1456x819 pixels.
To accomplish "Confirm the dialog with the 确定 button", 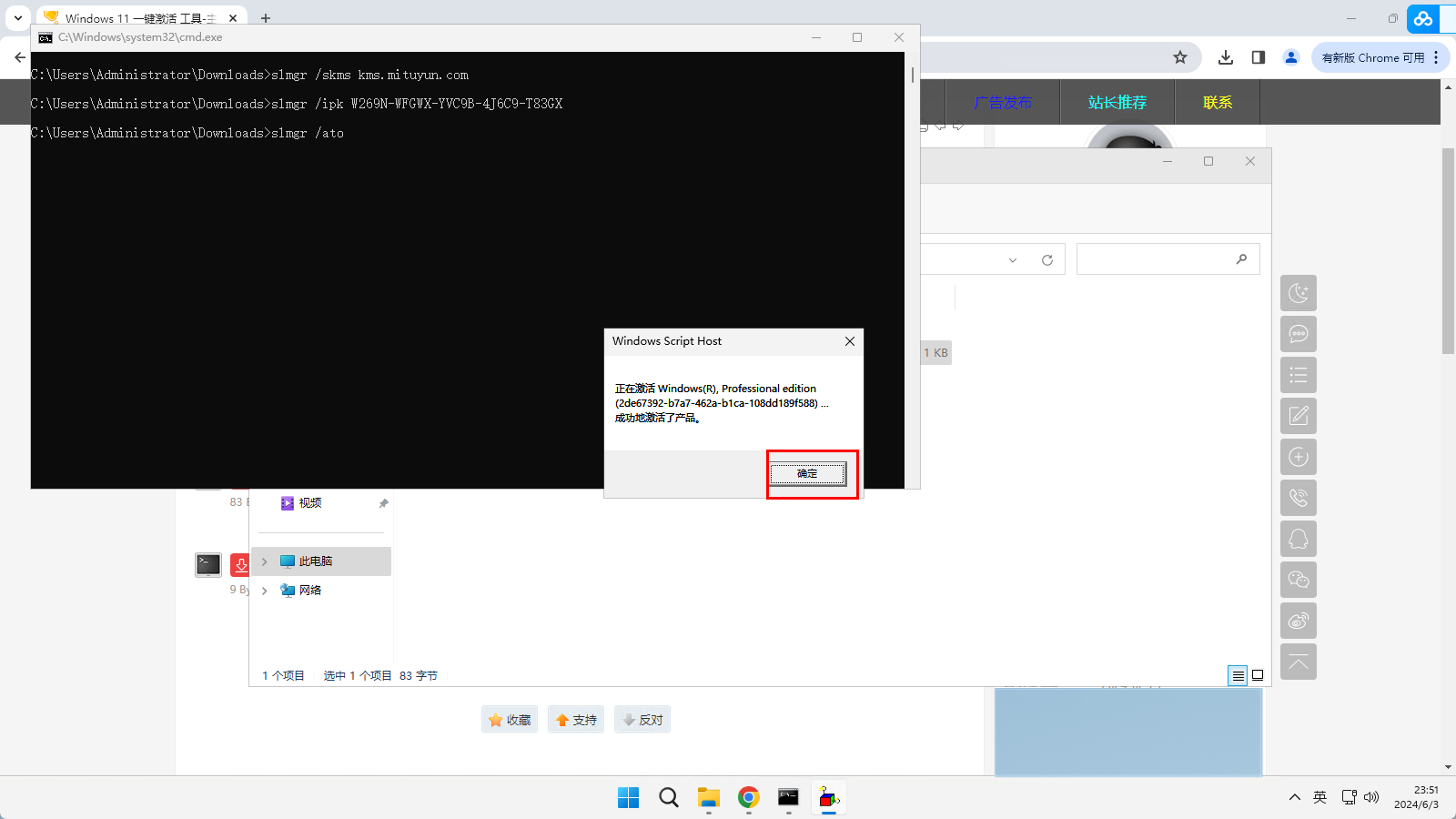I will pos(808,473).
